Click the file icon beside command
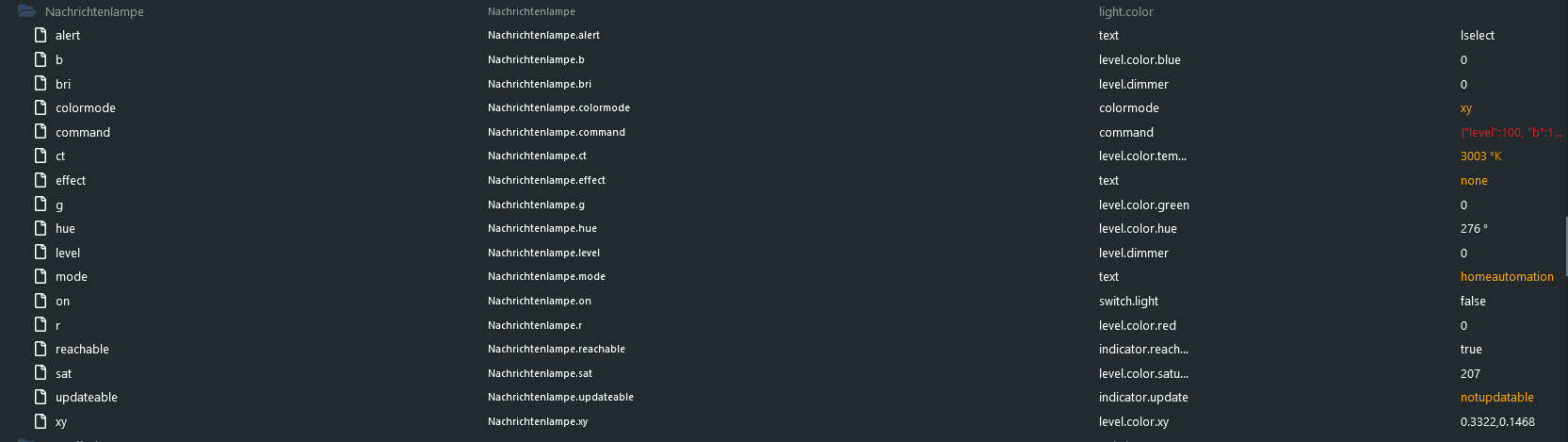This screenshot has height=442, width=1568. point(40,132)
